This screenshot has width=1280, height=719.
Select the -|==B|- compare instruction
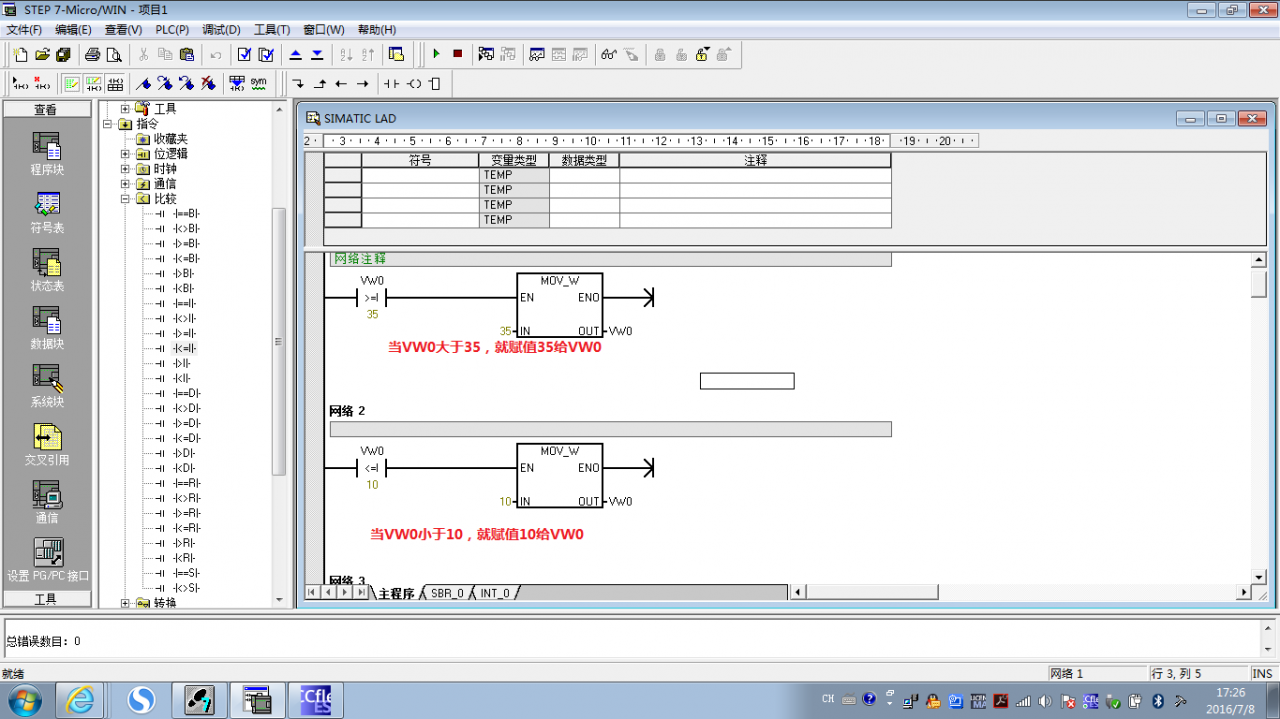tap(186, 214)
